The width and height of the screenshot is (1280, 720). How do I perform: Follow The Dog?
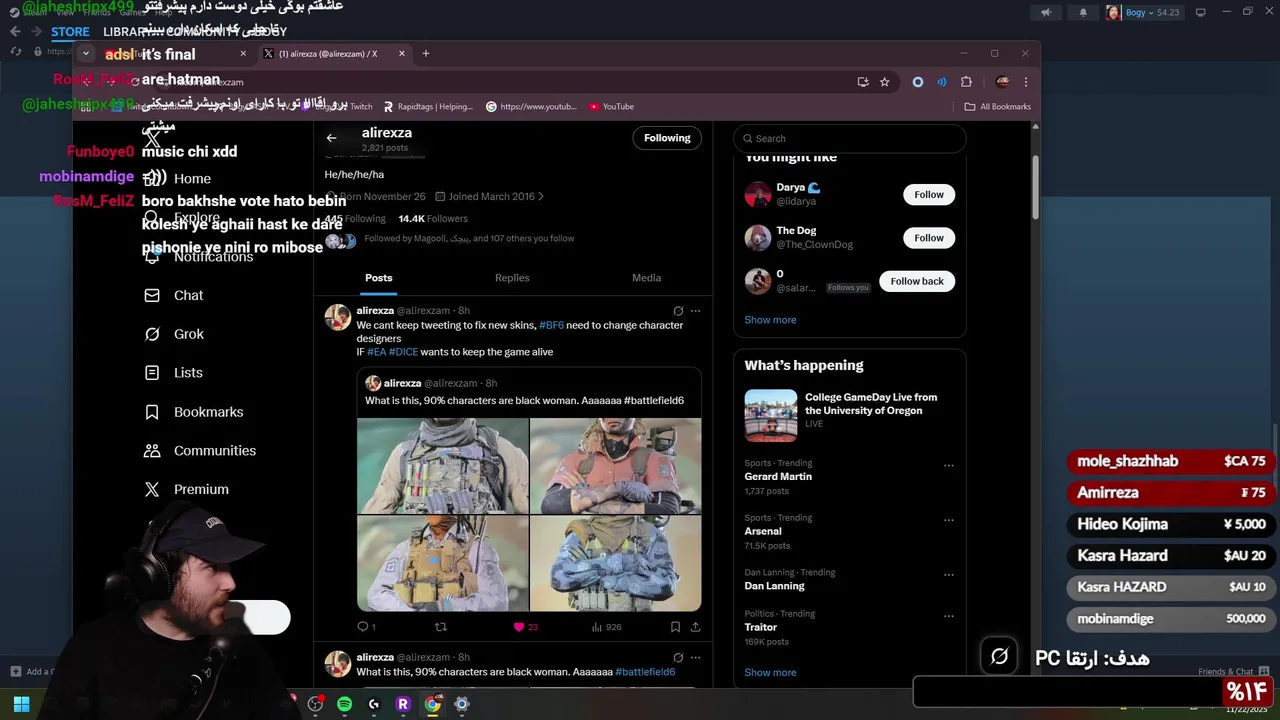point(929,238)
